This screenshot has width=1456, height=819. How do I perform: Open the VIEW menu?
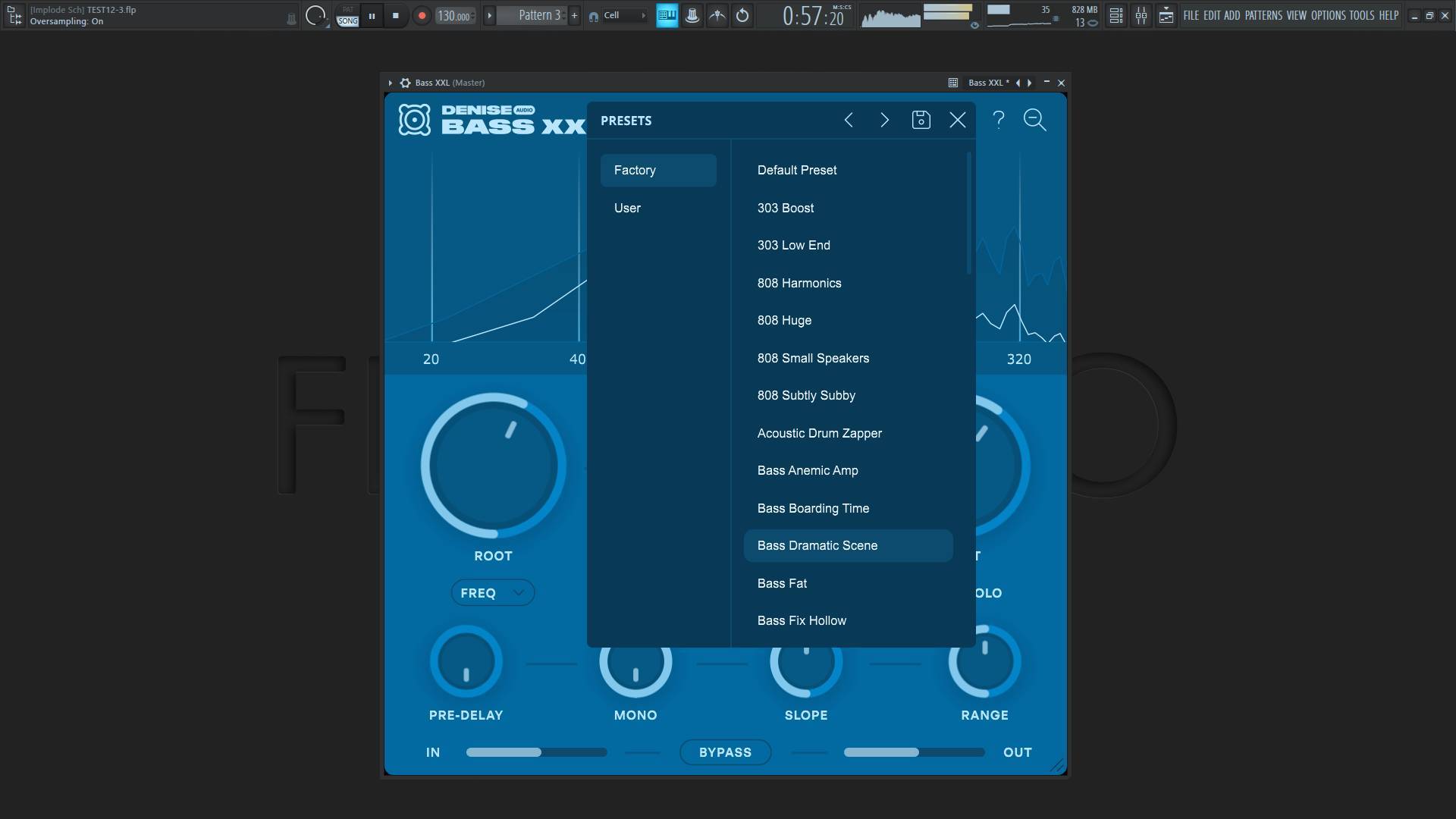tap(1297, 15)
